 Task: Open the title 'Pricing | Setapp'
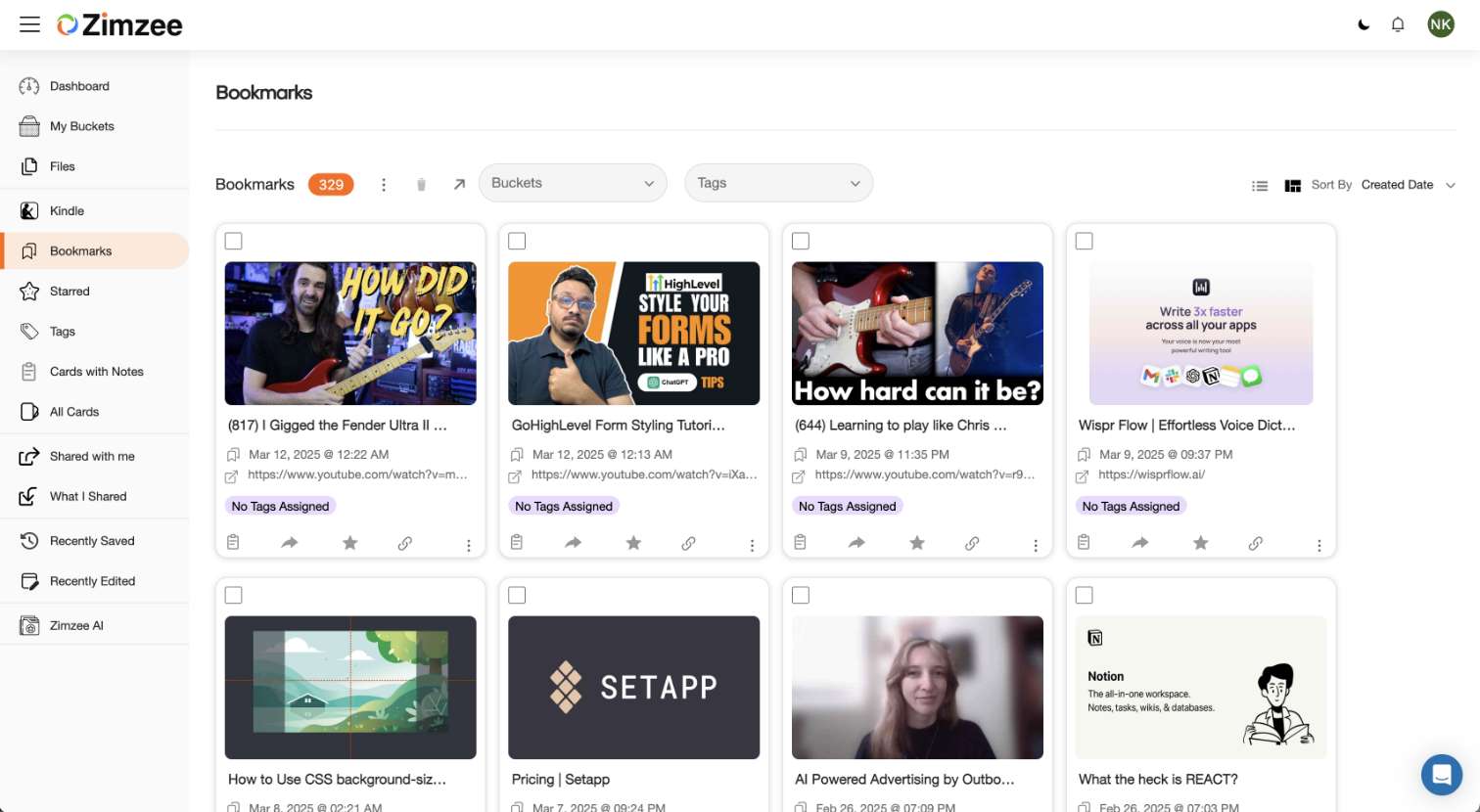pyautogui.click(x=561, y=780)
